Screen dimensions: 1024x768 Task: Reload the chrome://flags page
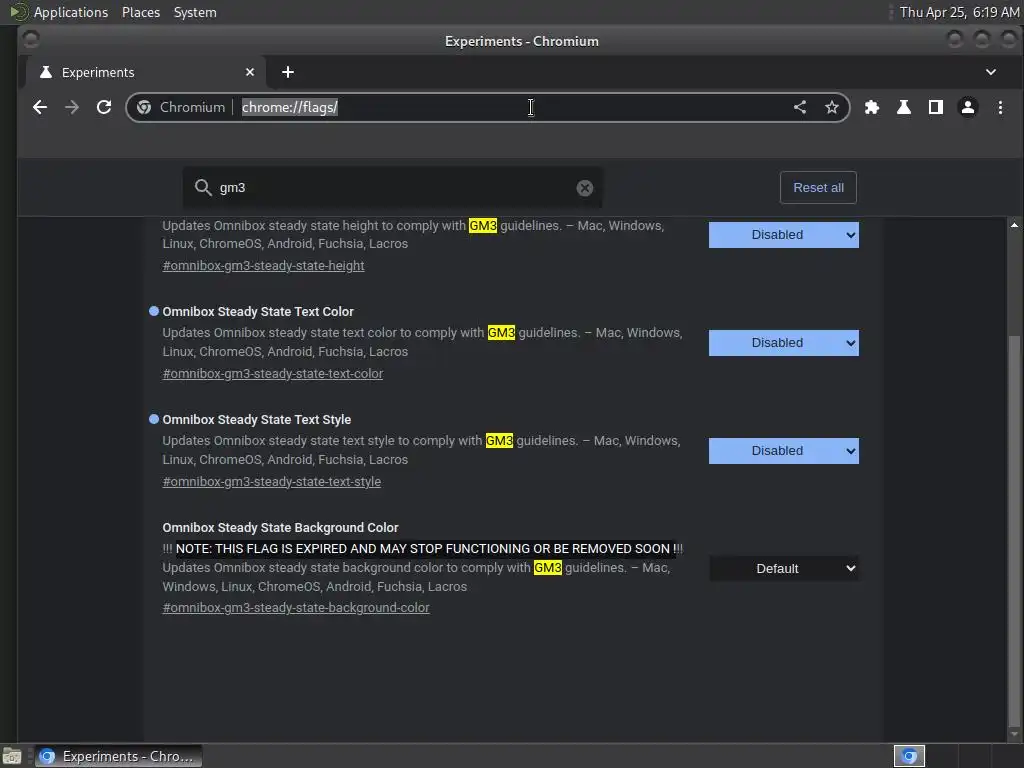[x=104, y=107]
